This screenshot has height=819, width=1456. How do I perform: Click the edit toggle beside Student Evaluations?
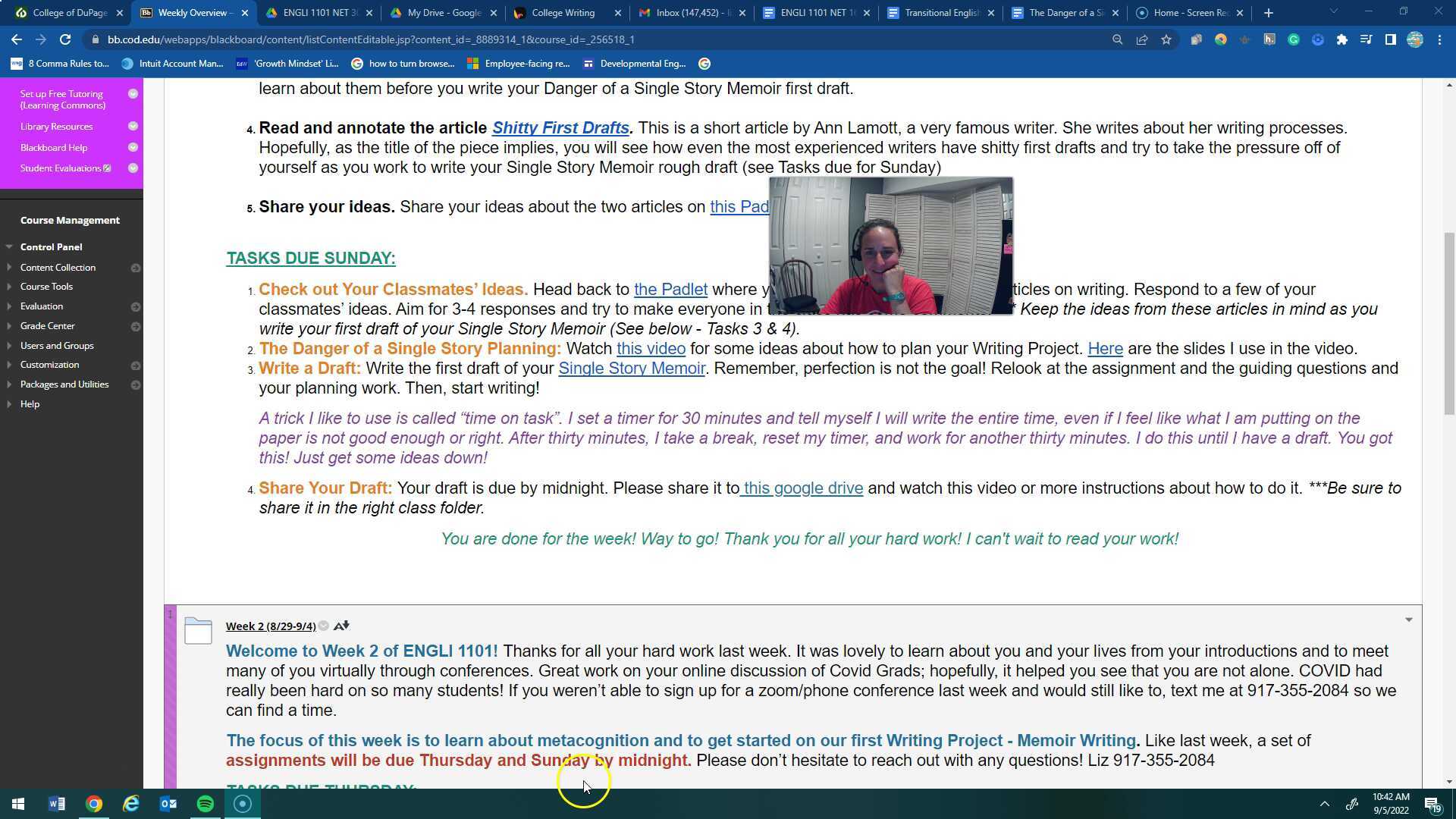(107, 168)
